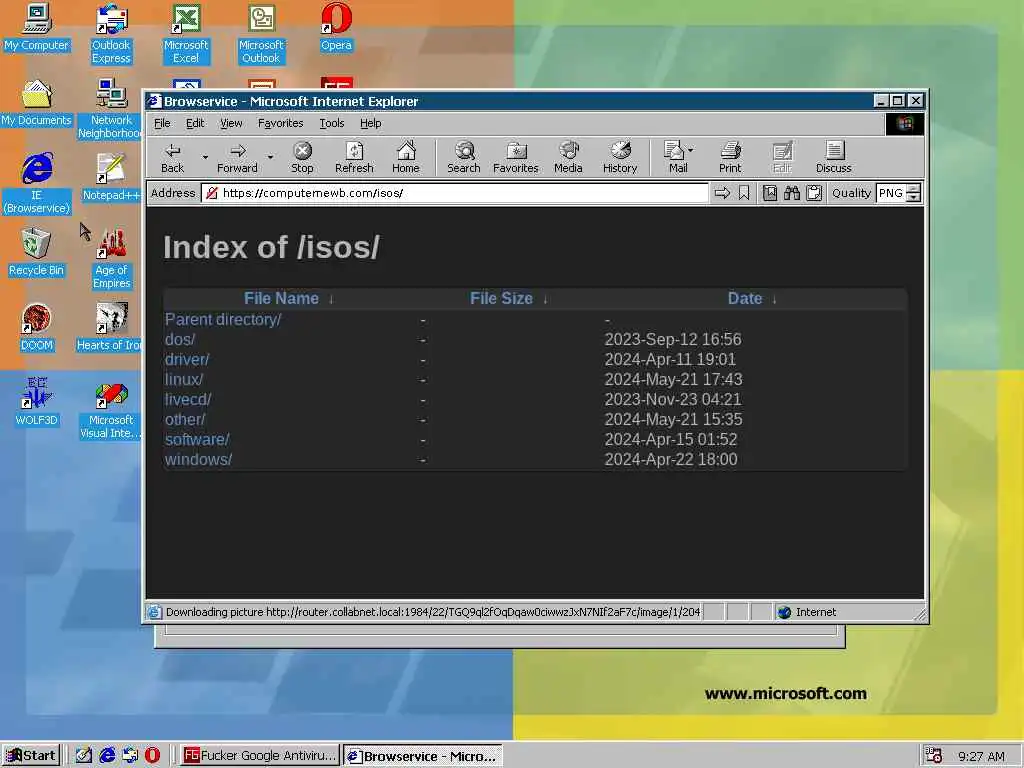This screenshot has height=768, width=1024.
Task: Click the binoculars find icon
Action: click(792, 193)
